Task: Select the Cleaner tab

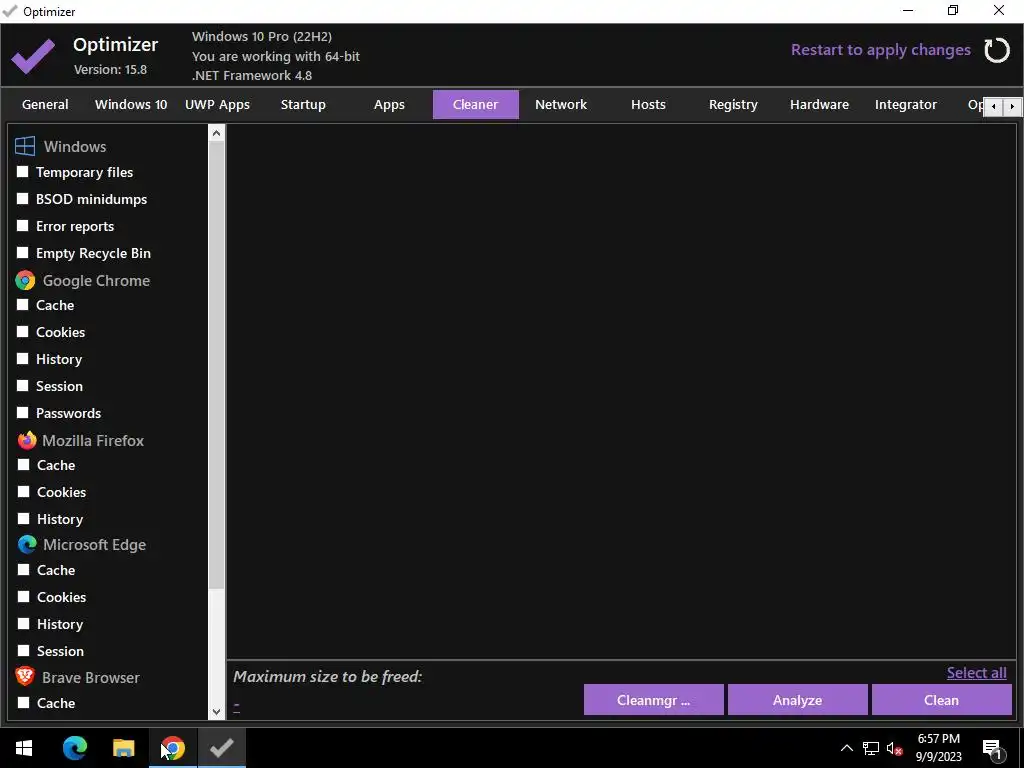Action: click(x=475, y=104)
